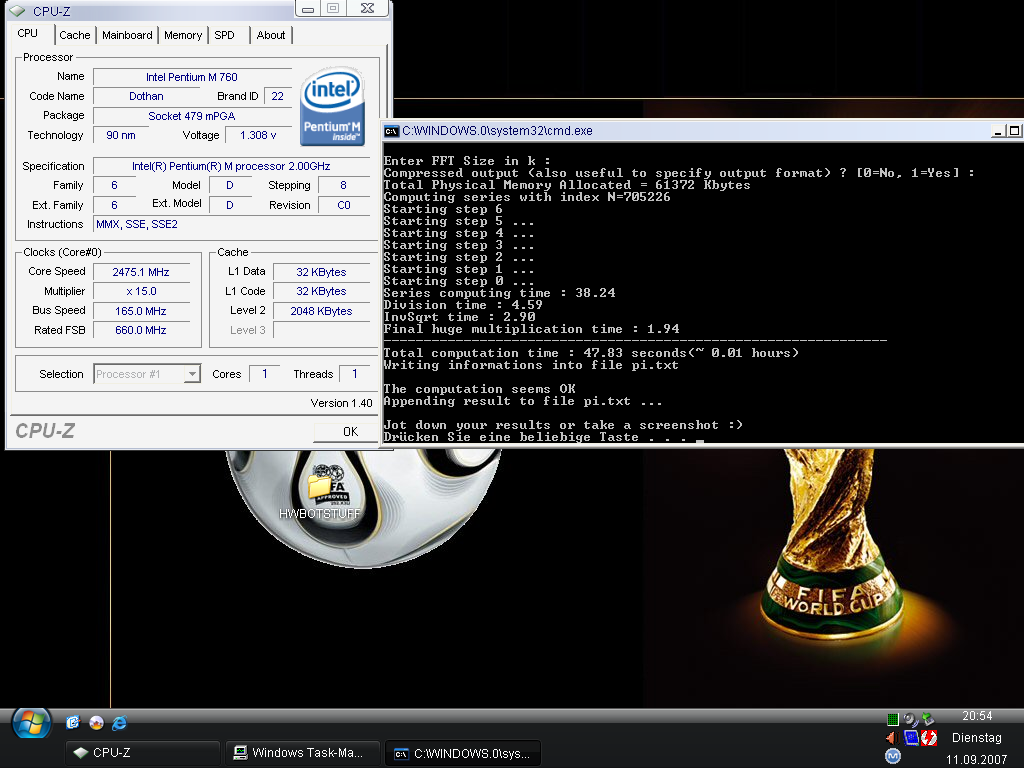1024x768 pixels.
Task: Click Safely Remove Hardware tray icon
Action: click(928, 719)
